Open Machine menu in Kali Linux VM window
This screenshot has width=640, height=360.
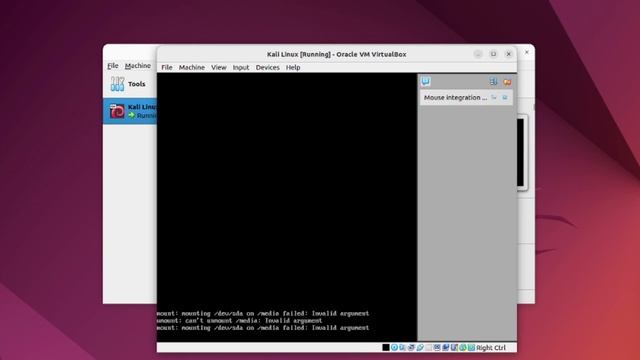191,67
